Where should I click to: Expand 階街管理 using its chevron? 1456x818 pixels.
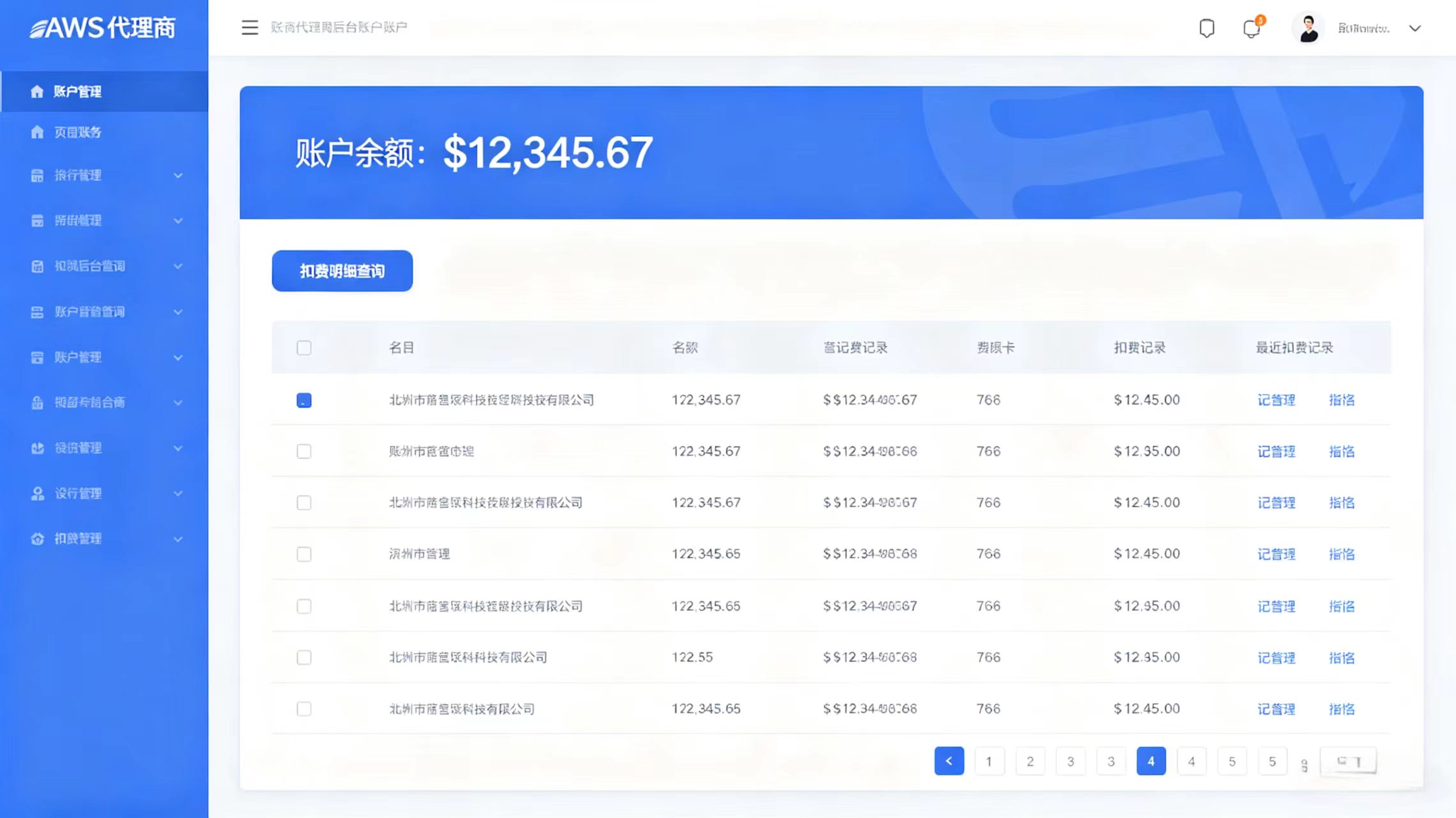(x=178, y=220)
